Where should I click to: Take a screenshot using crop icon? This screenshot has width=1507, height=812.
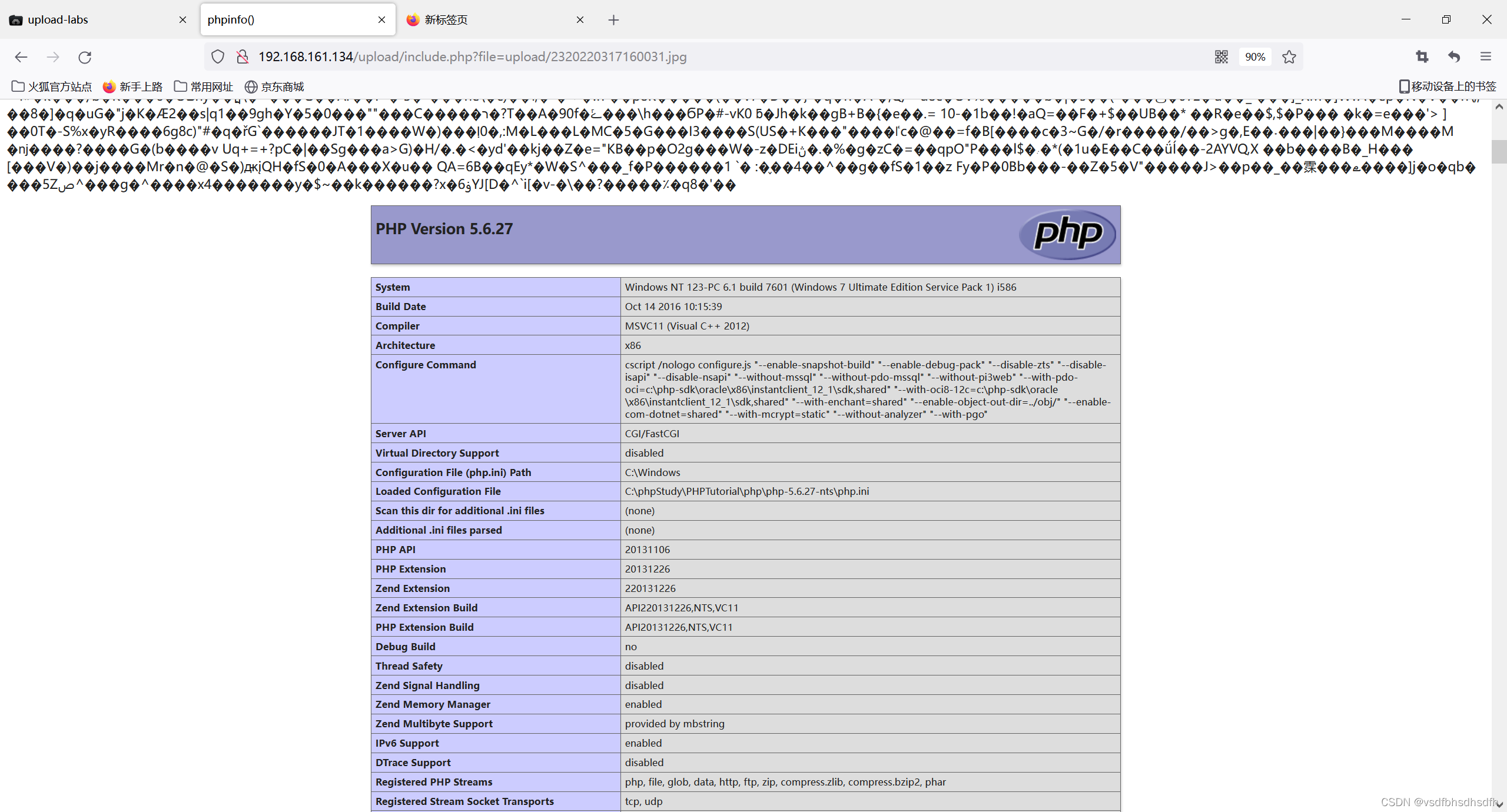(x=1422, y=57)
